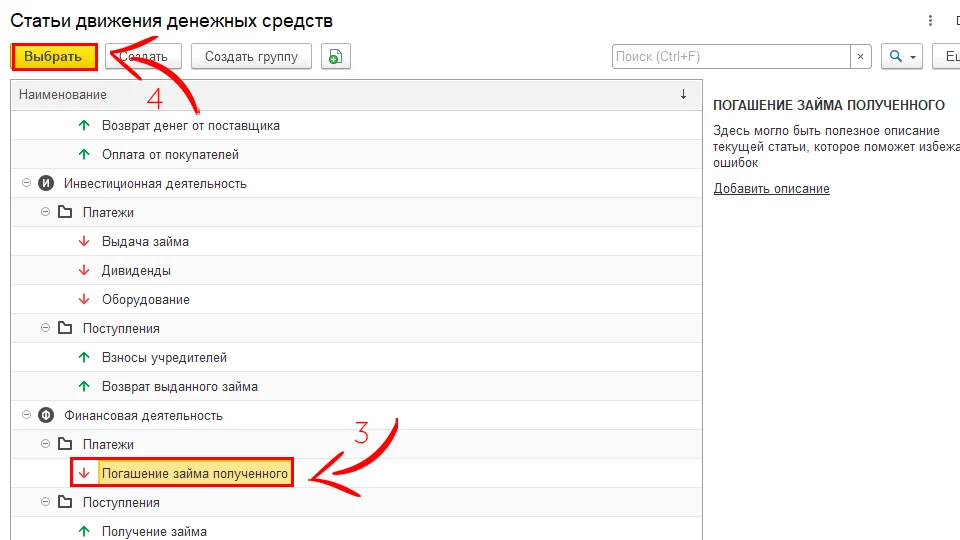Image resolution: width=960 pixels, height=540 pixels.
Task: Click the three-dot more options icon
Action: click(x=932, y=21)
